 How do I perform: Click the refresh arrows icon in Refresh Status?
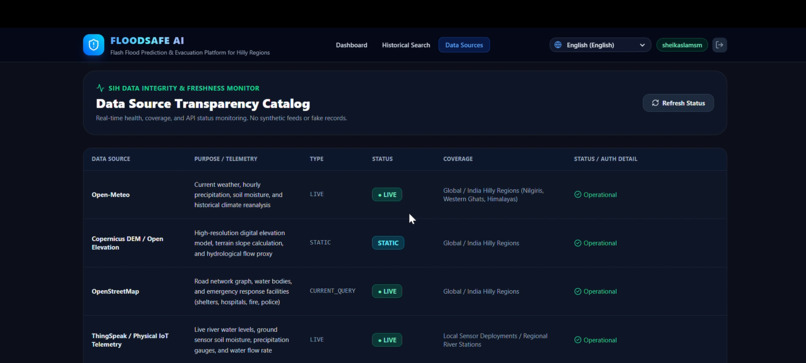pos(655,103)
